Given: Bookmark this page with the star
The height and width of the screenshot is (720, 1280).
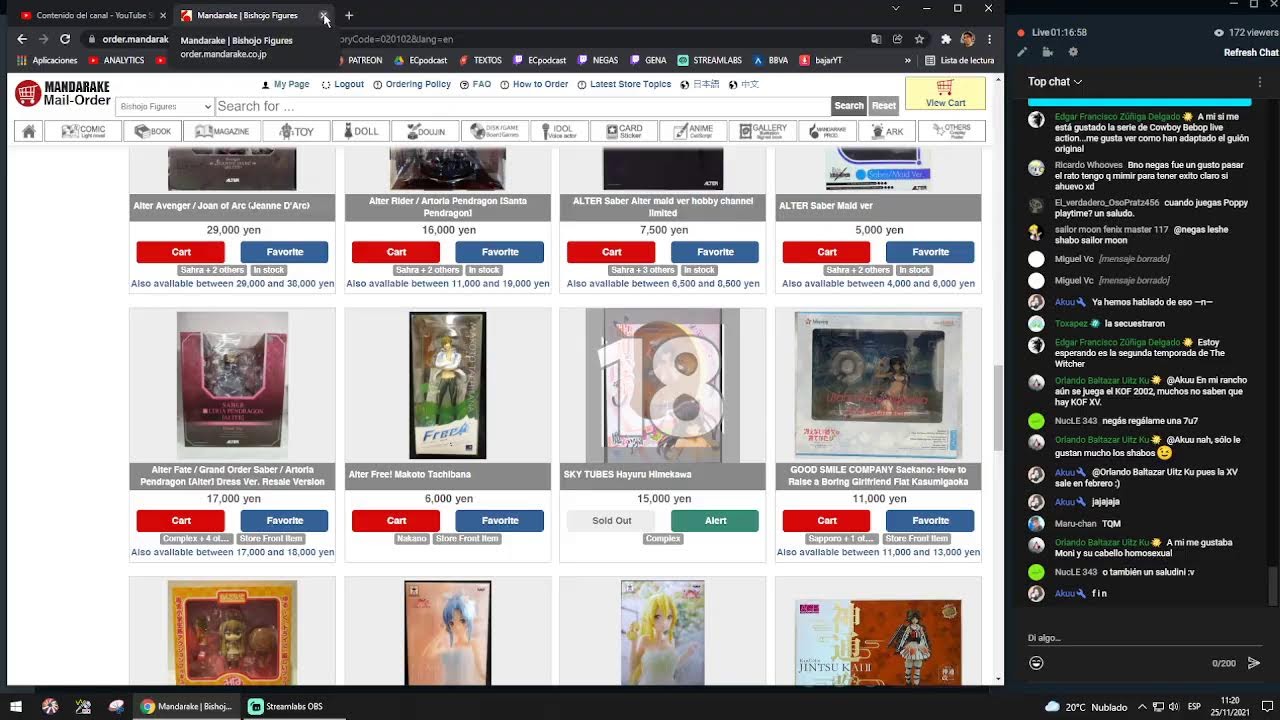Looking at the screenshot, I should pos(918,39).
